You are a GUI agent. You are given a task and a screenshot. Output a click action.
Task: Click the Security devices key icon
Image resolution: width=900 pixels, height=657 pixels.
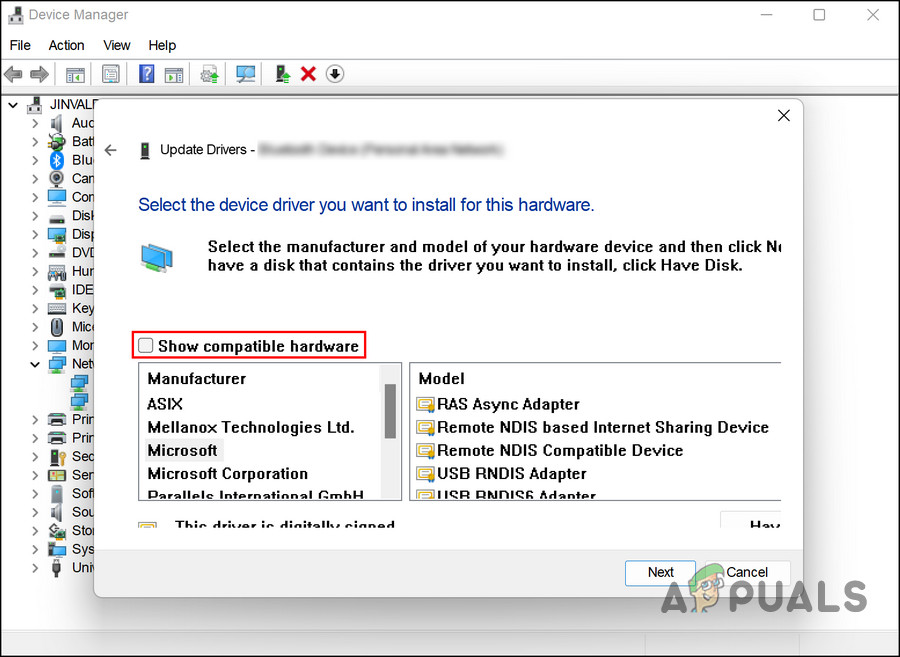coord(57,457)
